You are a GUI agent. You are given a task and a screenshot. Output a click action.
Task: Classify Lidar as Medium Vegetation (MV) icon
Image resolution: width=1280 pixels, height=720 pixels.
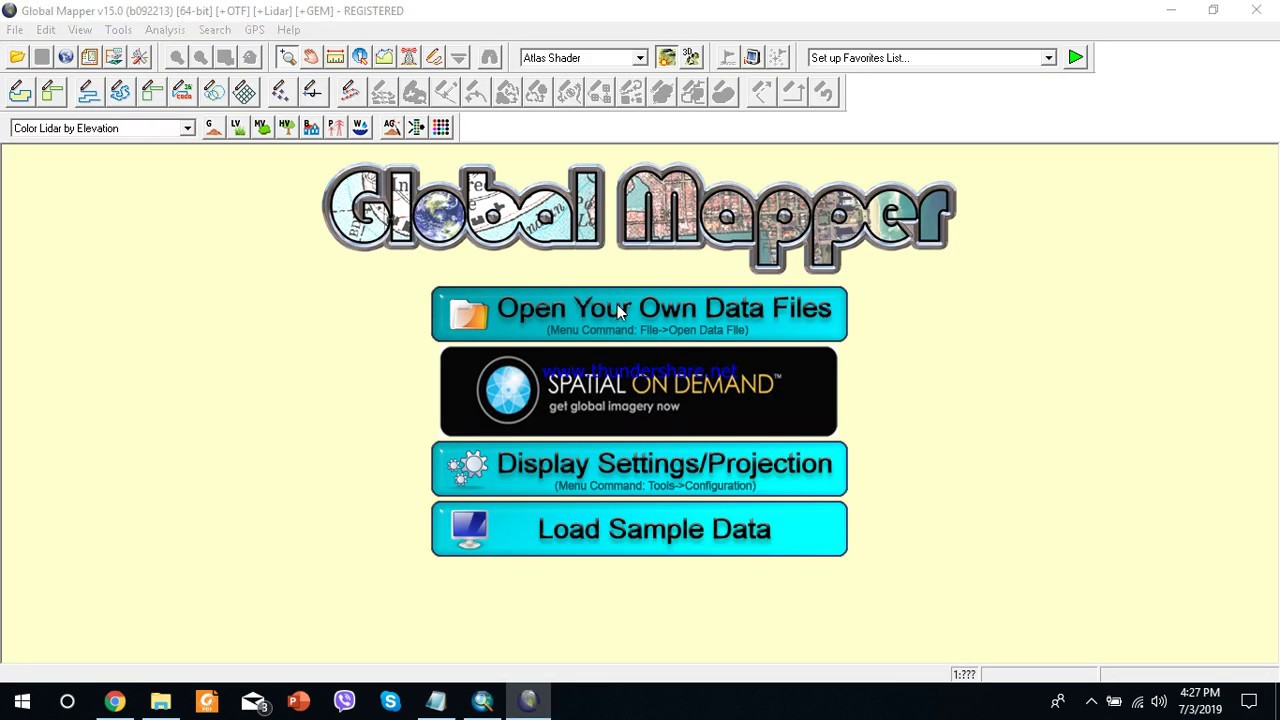(262, 127)
